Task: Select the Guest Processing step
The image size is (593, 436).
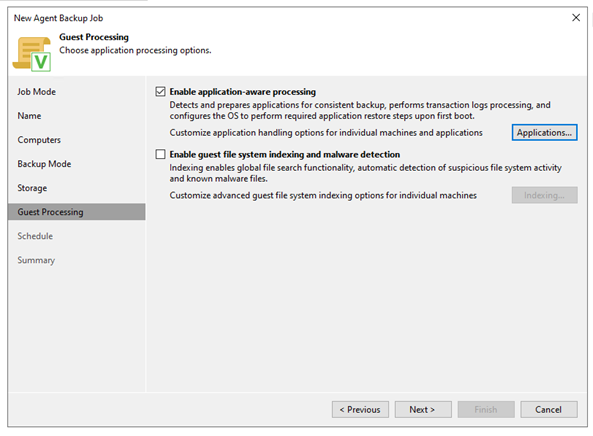Action: [x=76, y=212]
